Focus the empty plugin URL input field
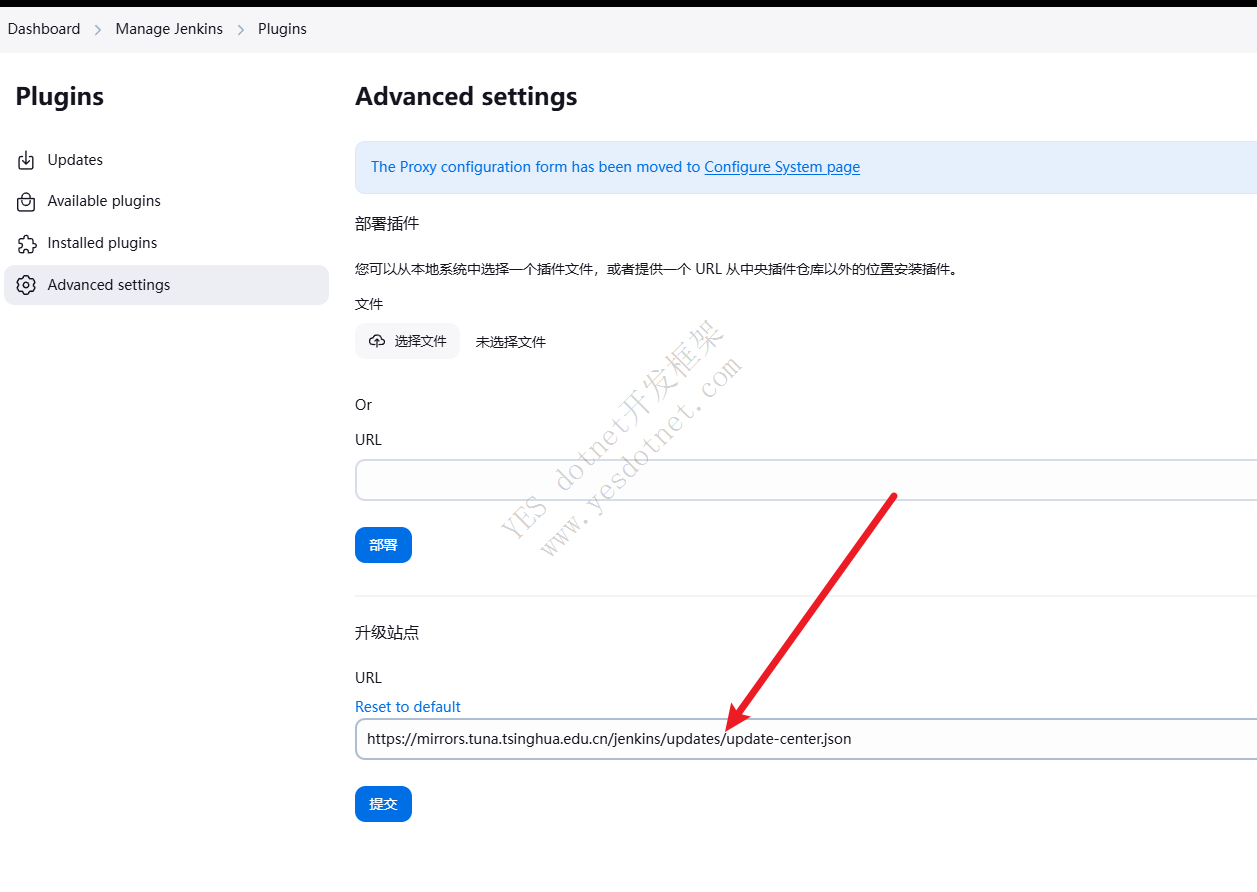 (806, 480)
